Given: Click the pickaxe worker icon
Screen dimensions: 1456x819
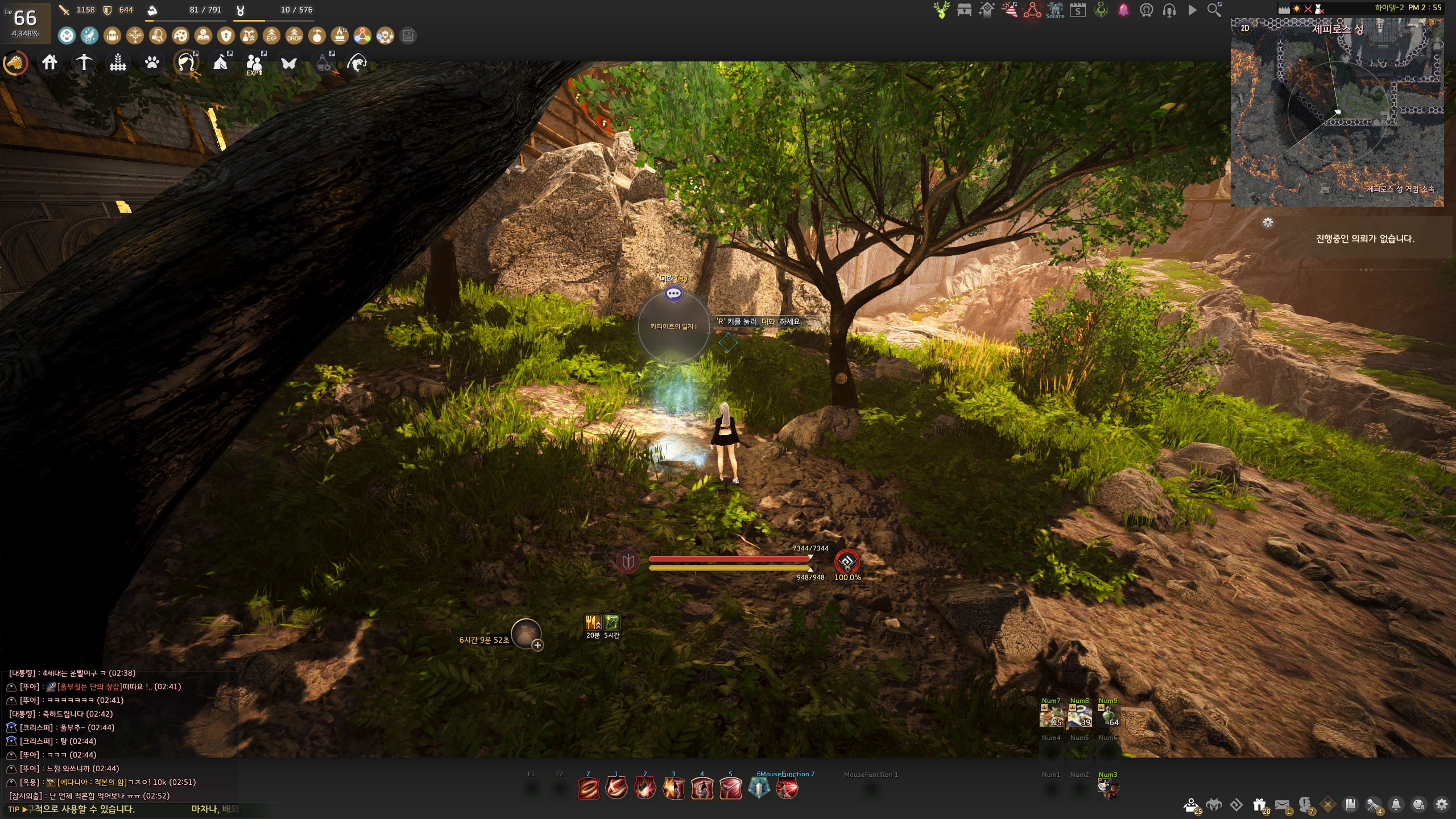Looking at the screenshot, I should [x=84, y=62].
